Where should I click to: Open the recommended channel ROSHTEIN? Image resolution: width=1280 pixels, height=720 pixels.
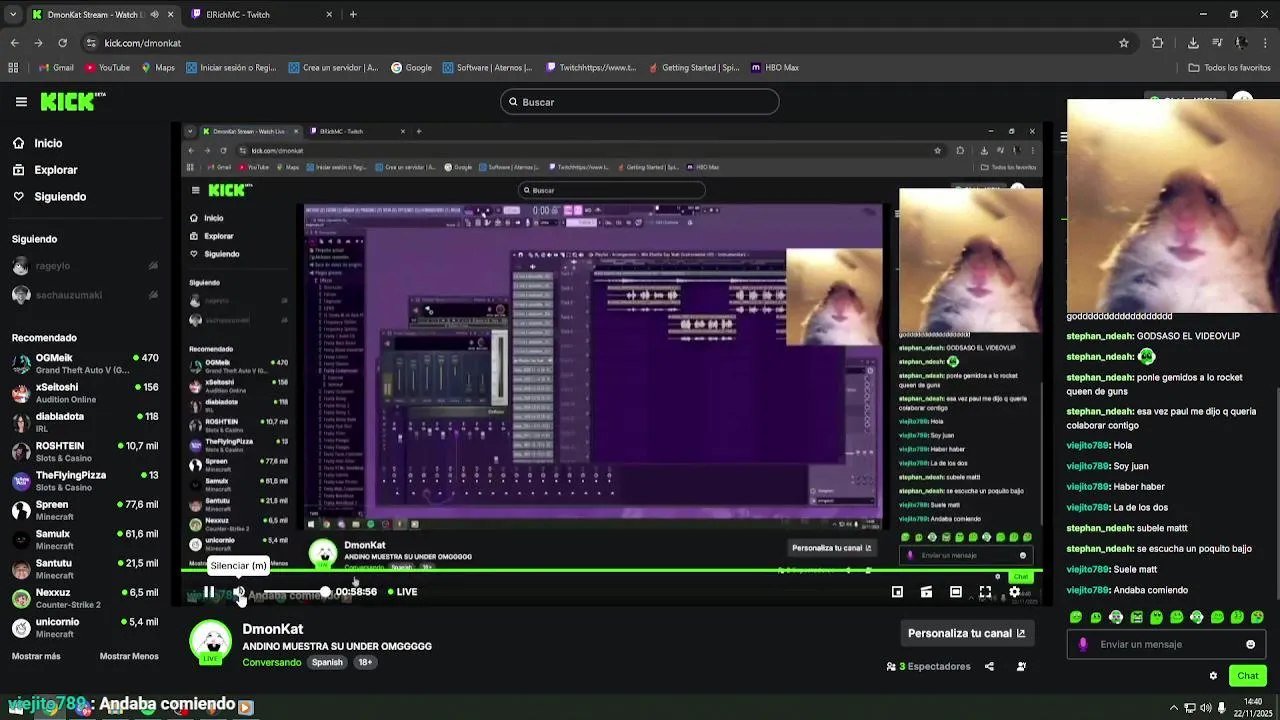click(x=85, y=452)
